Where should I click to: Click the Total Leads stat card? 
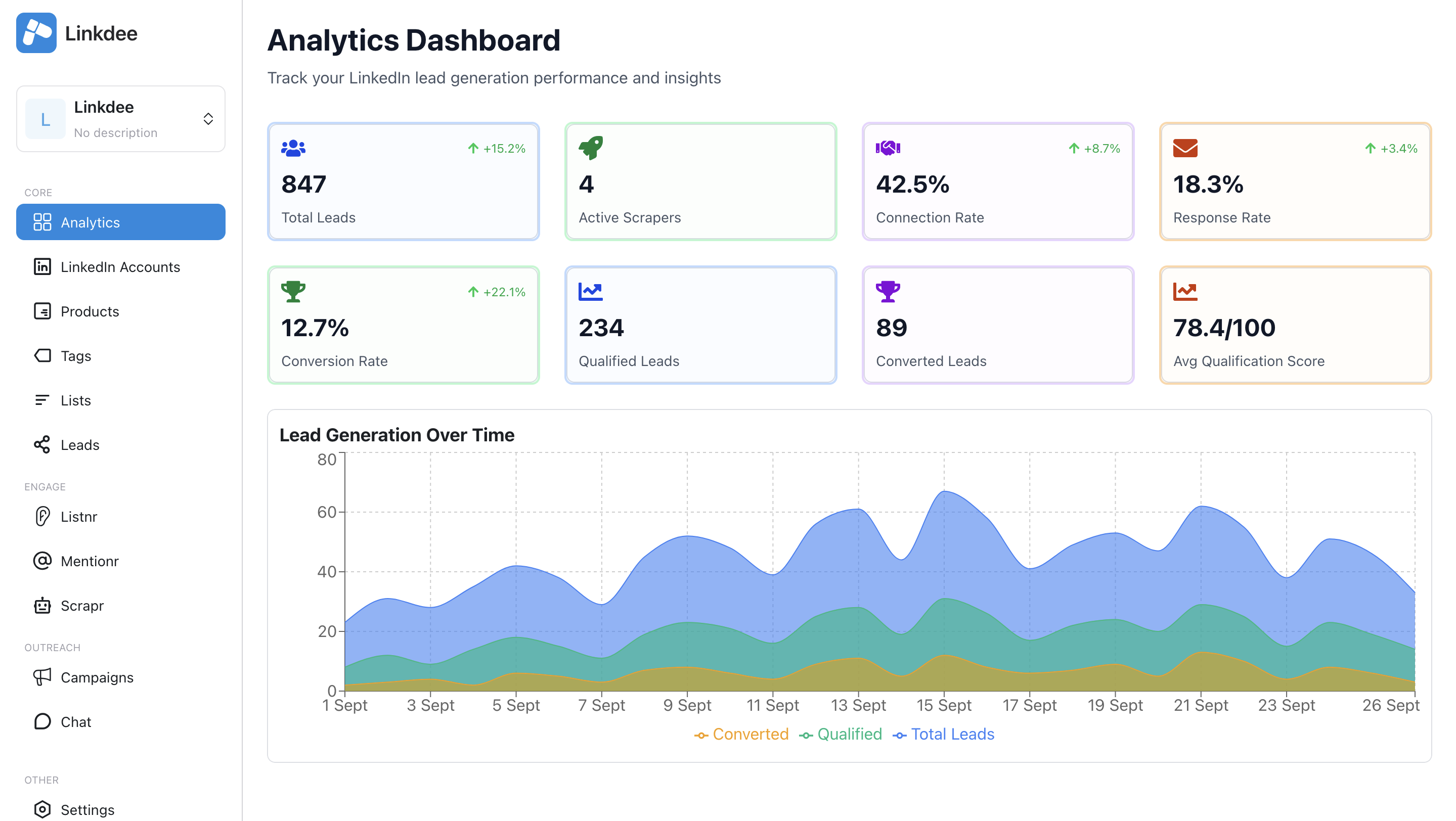point(403,181)
